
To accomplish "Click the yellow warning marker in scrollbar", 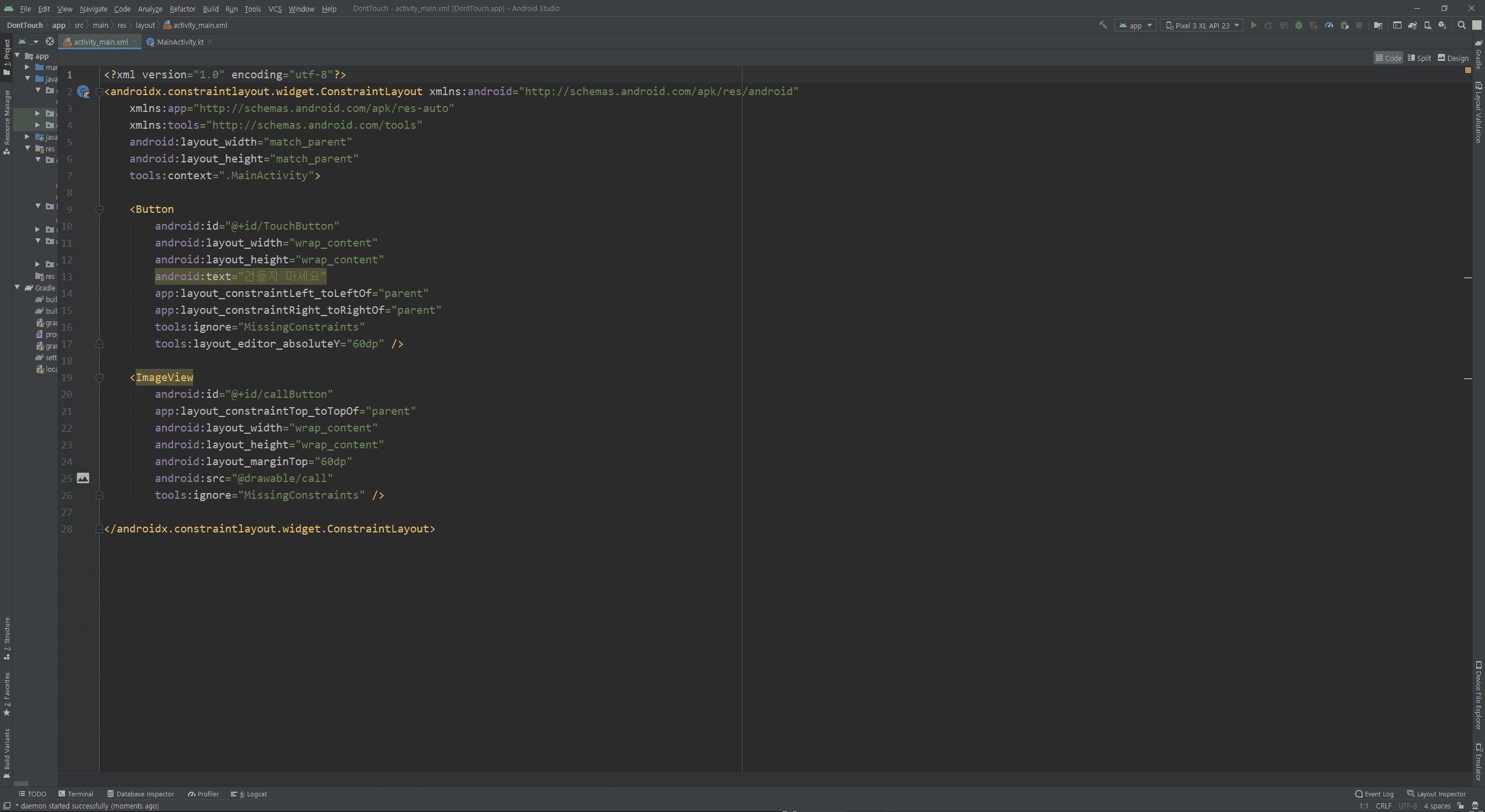I will click(1468, 278).
